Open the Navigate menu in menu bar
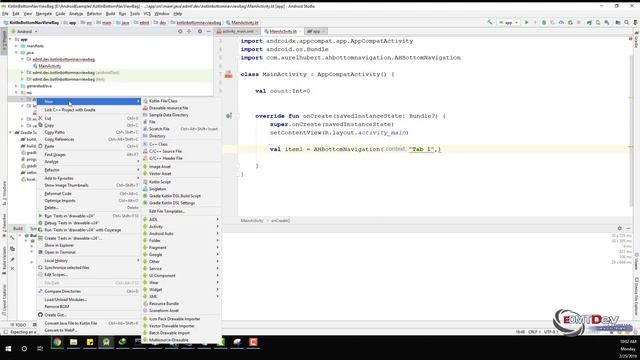 [44, 14]
